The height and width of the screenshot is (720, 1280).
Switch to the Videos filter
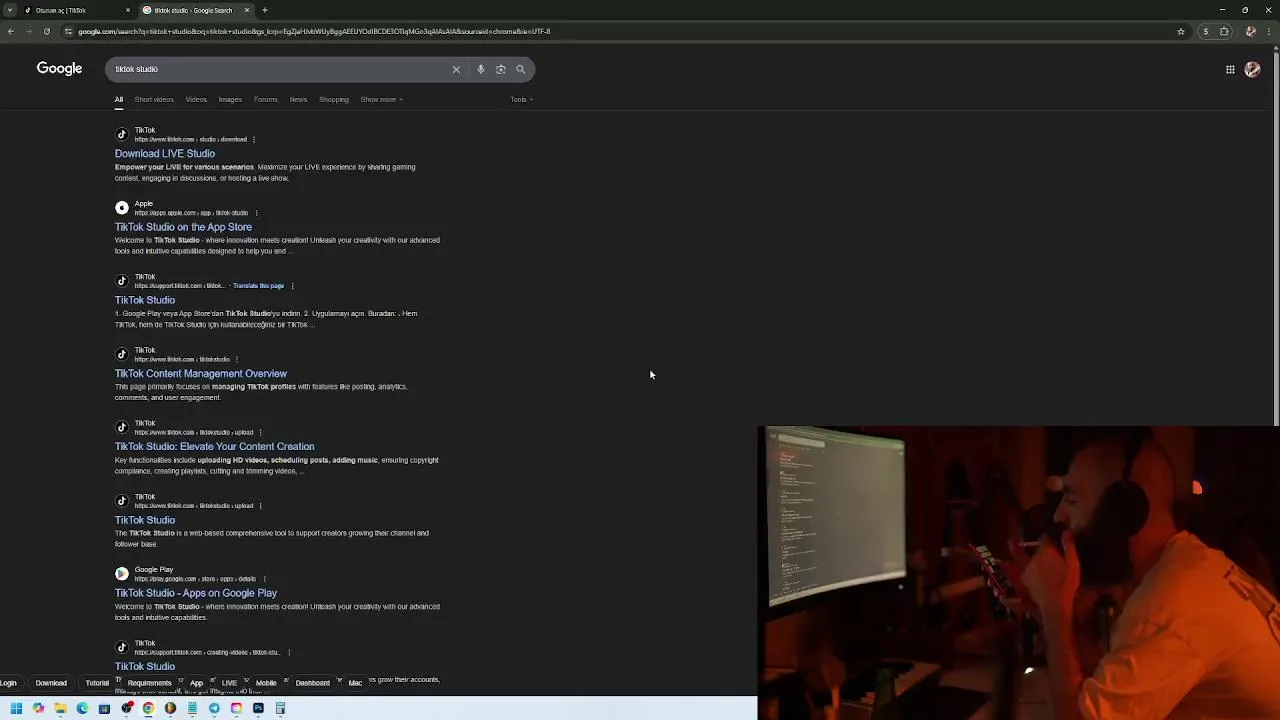[196, 99]
